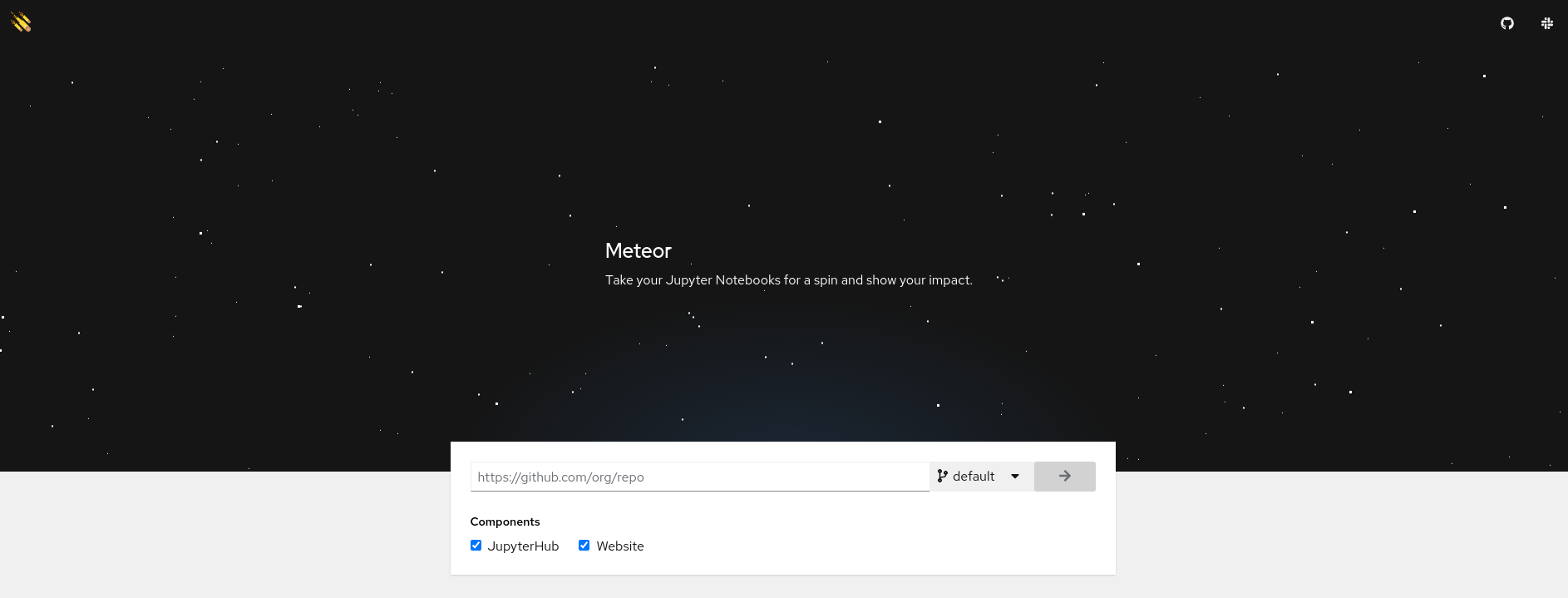1568x598 pixels.
Task: Click the tagline about Jupyter Notebooks
Action: pyautogui.click(x=789, y=280)
